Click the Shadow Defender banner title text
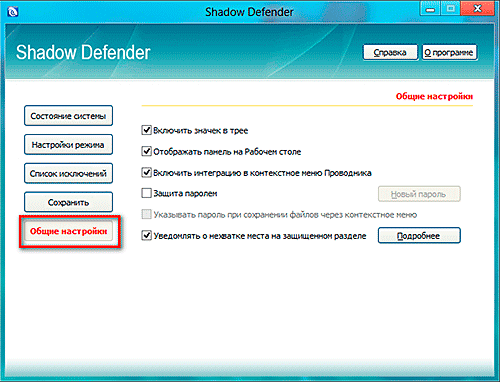Viewport: 500px width, 382px height. coord(83,52)
